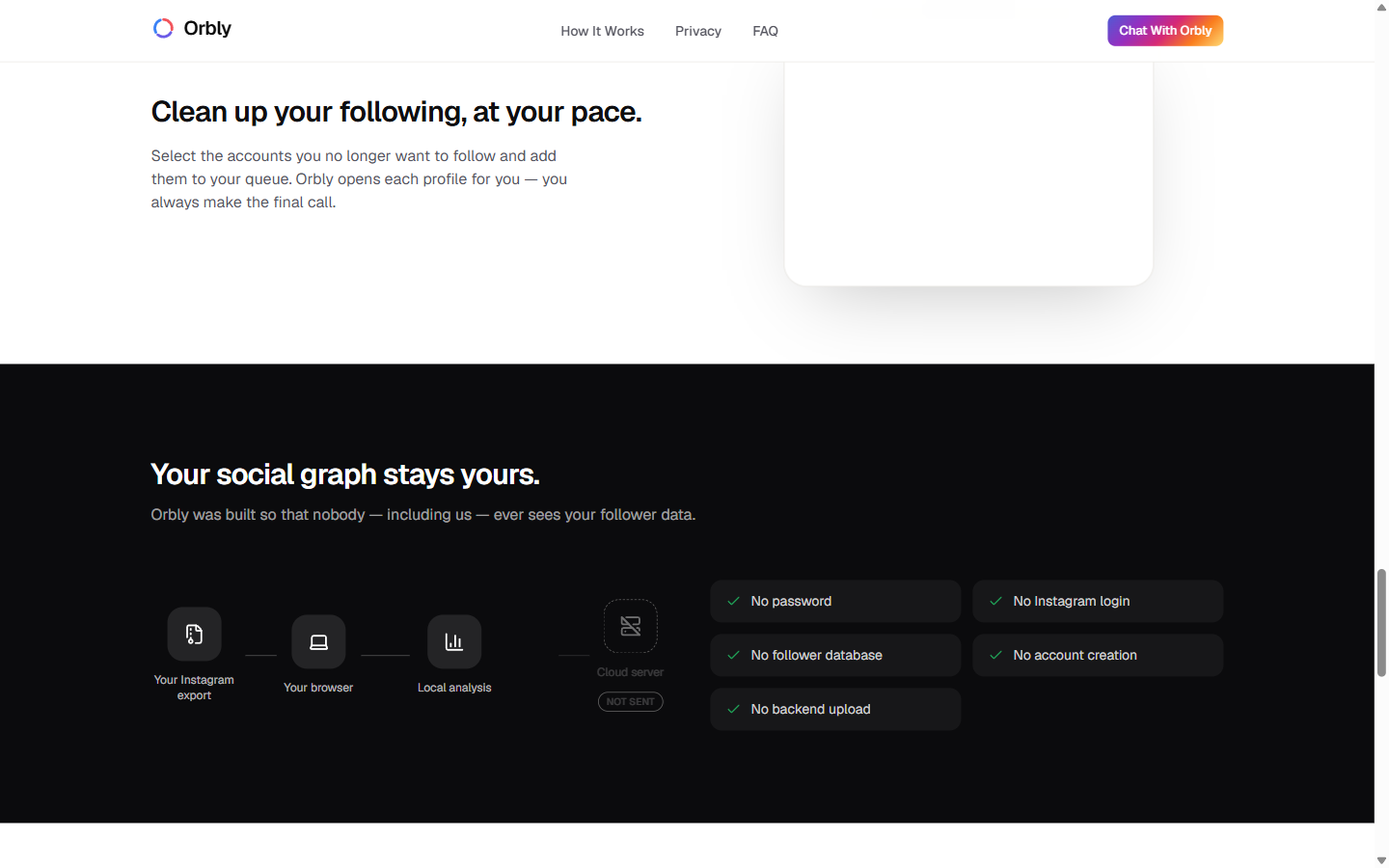Click the "Your Instagram export" label
Image resolution: width=1389 pixels, height=868 pixels.
point(194,688)
